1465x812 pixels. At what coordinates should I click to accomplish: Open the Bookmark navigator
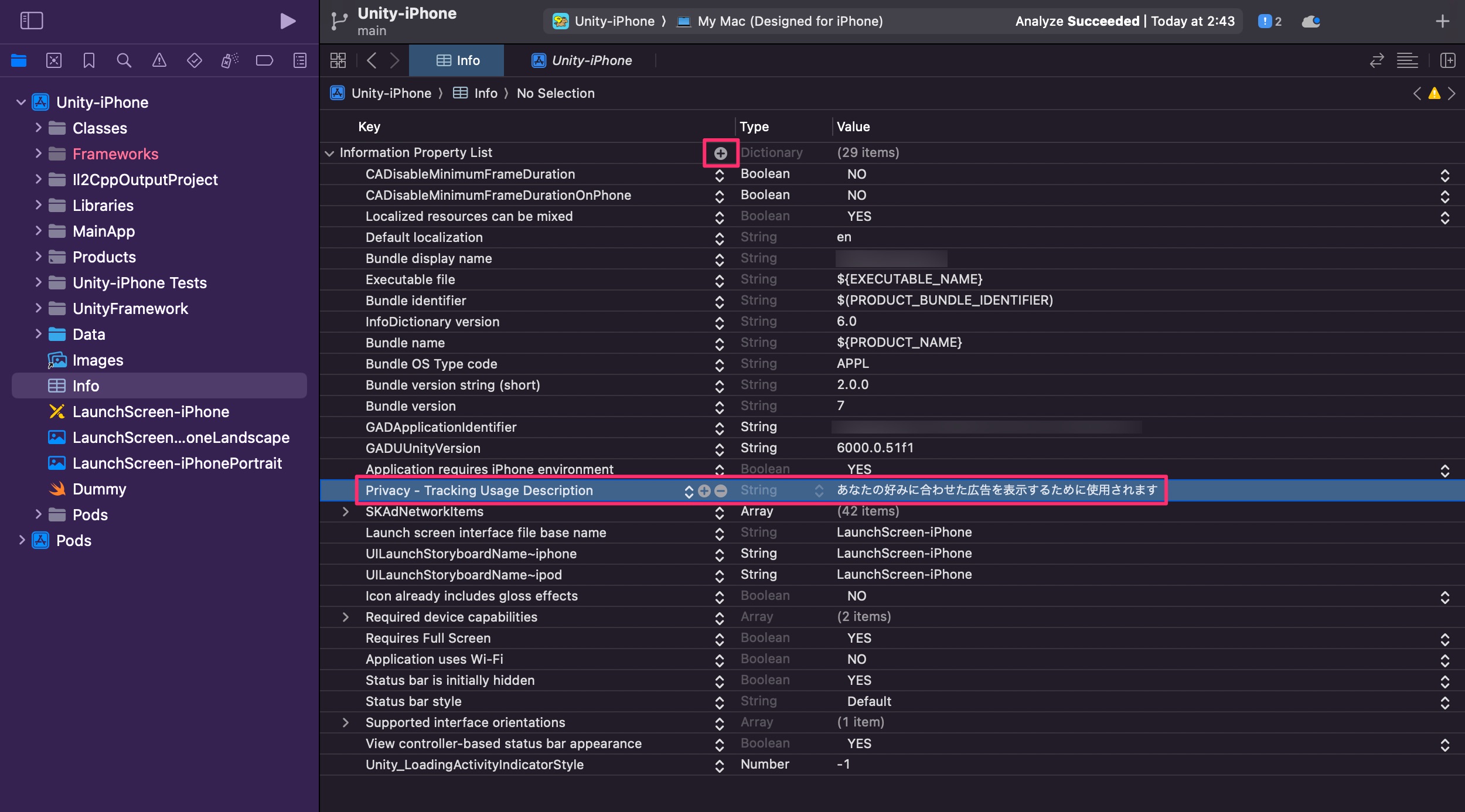click(x=89, y=60)
